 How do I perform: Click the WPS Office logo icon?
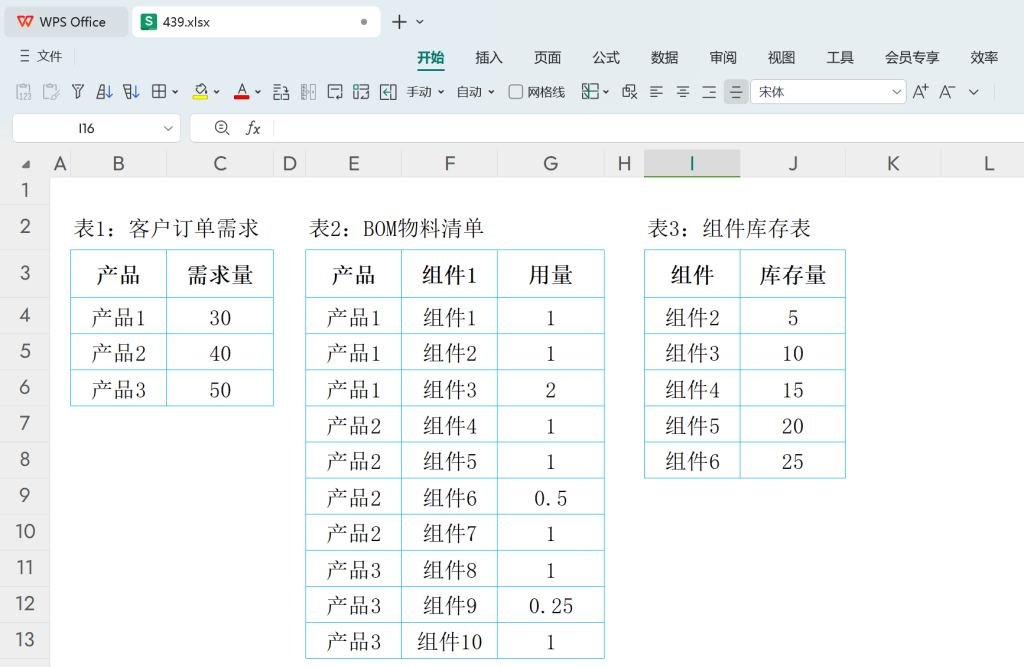[25, 22]
